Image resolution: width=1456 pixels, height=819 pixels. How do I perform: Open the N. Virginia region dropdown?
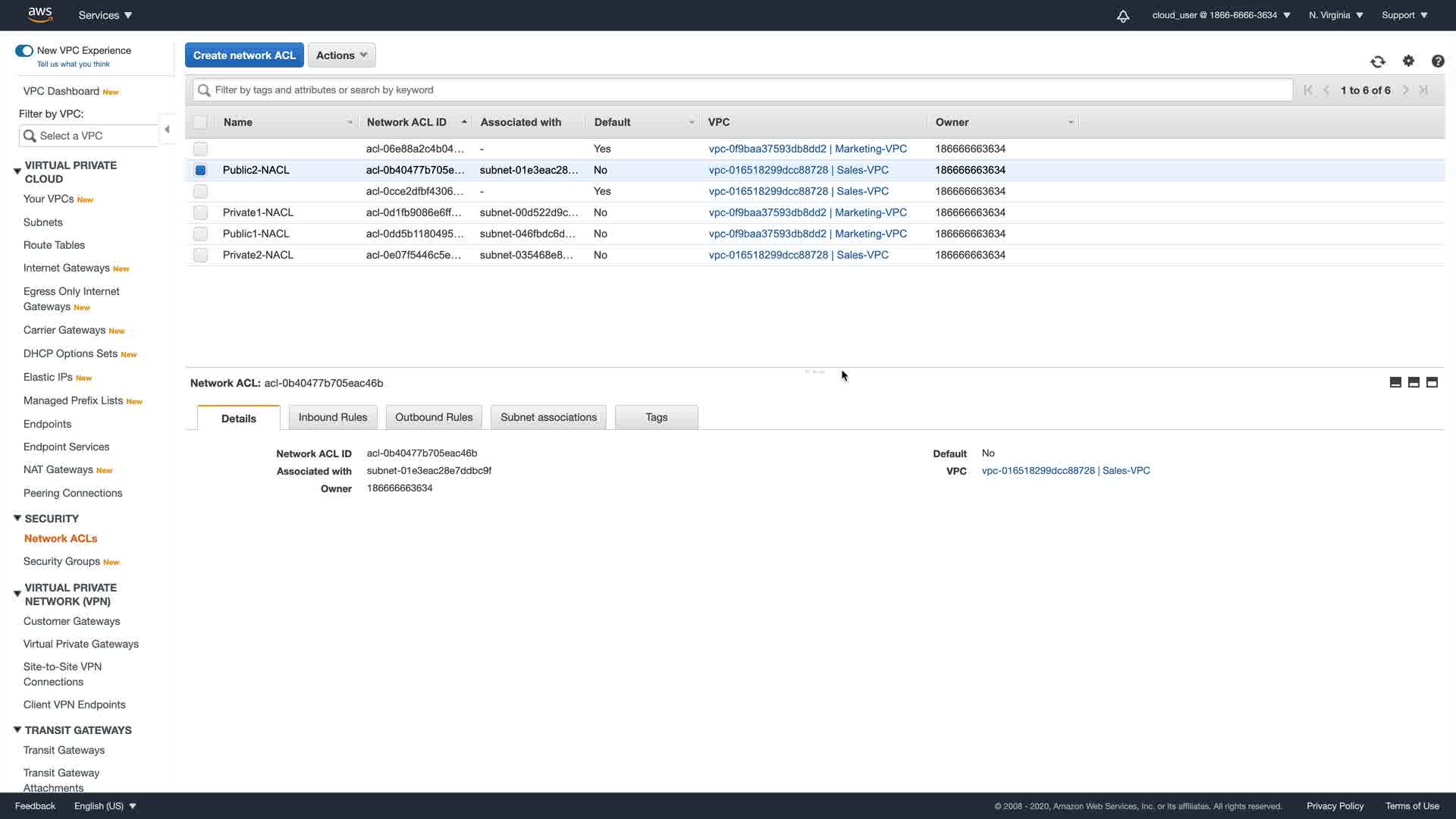[x=1335, y=15]
